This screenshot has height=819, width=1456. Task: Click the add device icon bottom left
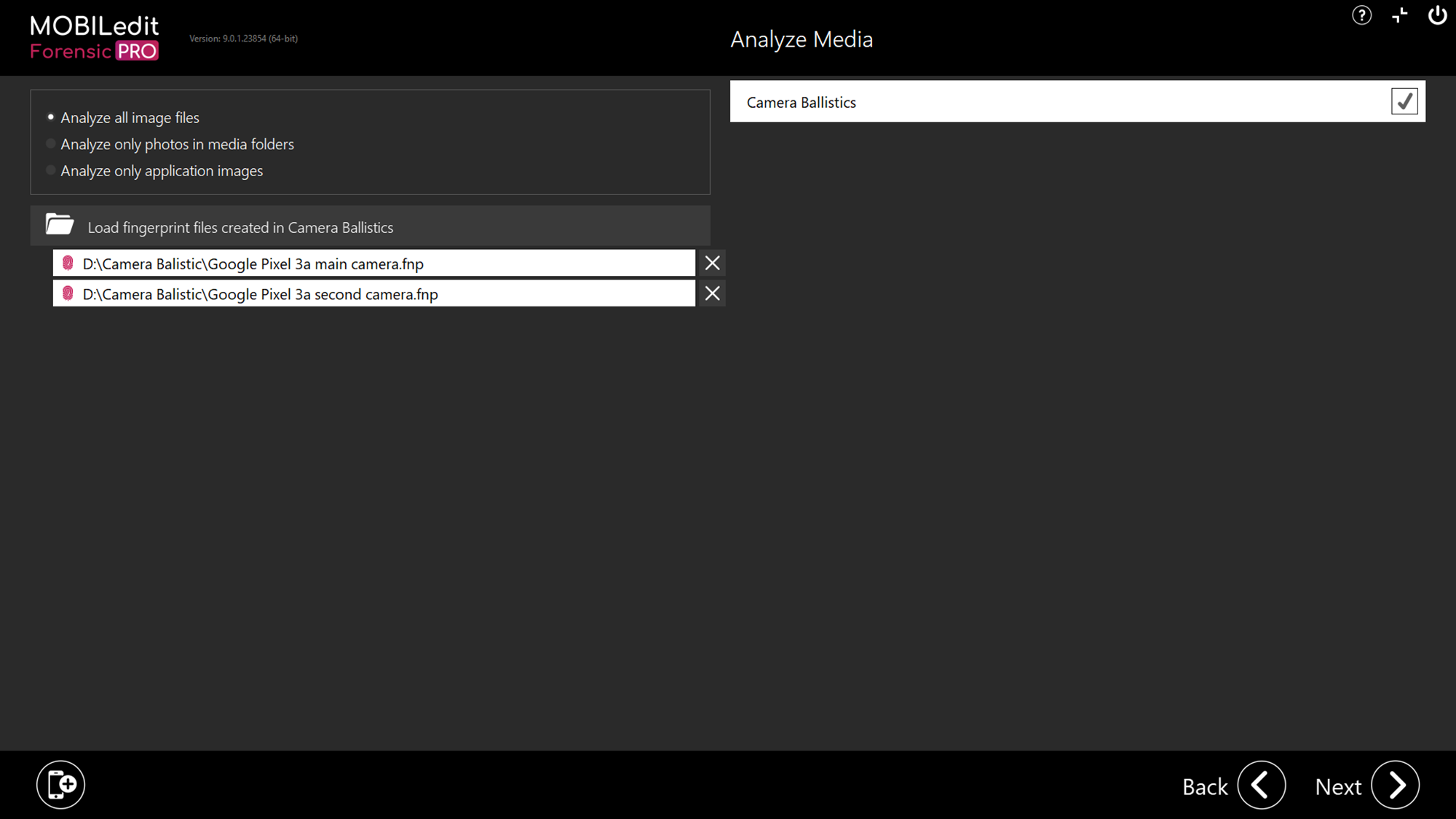60,785
